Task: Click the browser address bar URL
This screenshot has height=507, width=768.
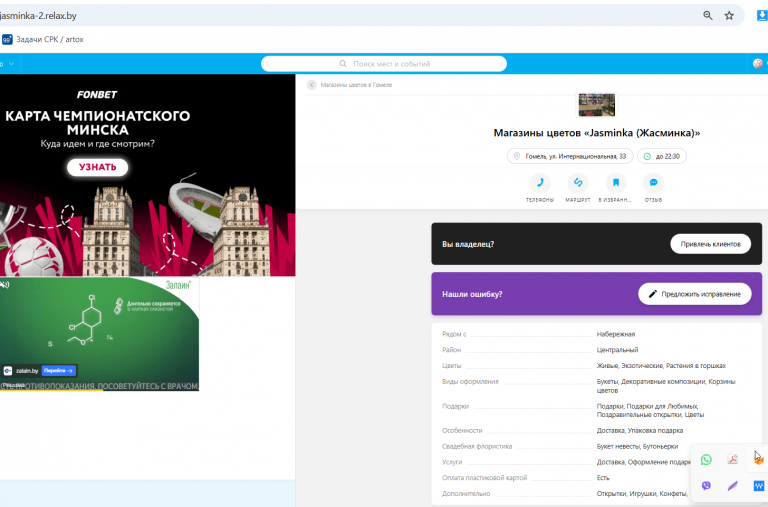Action: [x=38, y=16]
